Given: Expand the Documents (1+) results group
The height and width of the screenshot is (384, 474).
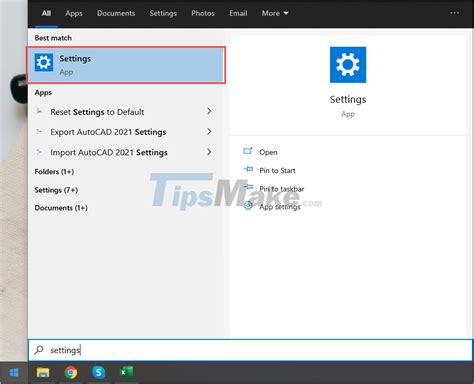Looking at the screenshot, I should (61, 208).
